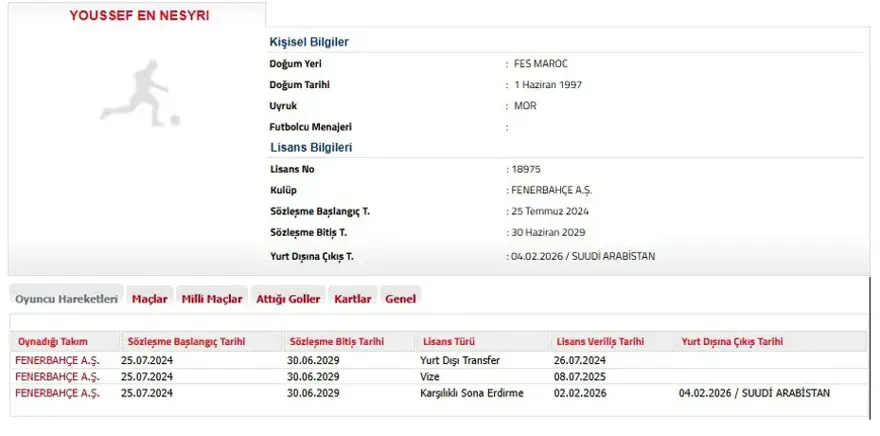Select the Milli Maçlar tab

pos(211,299)
